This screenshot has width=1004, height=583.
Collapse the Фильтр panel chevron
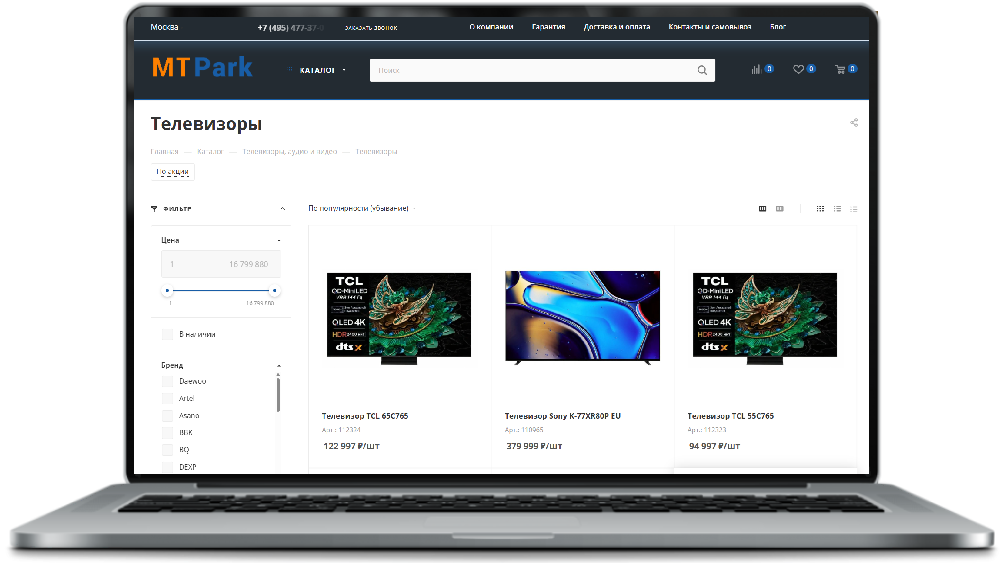click(x=282, y=209)
